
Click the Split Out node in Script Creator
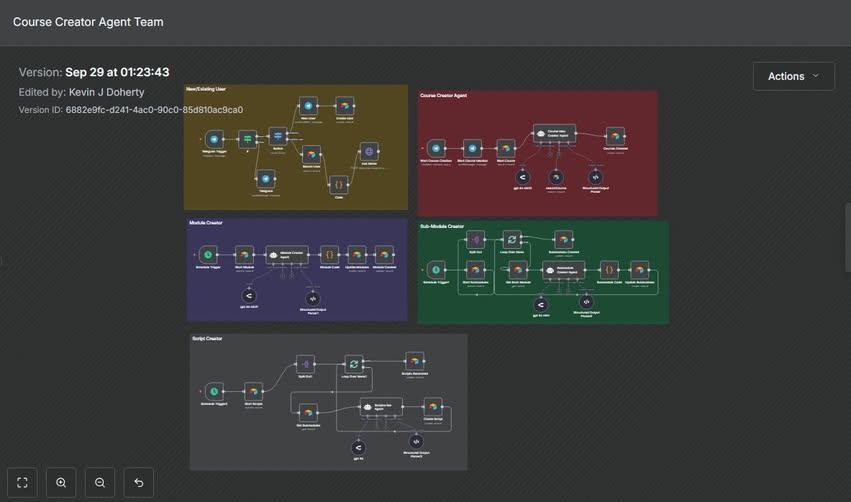click(x=306, y=364)
